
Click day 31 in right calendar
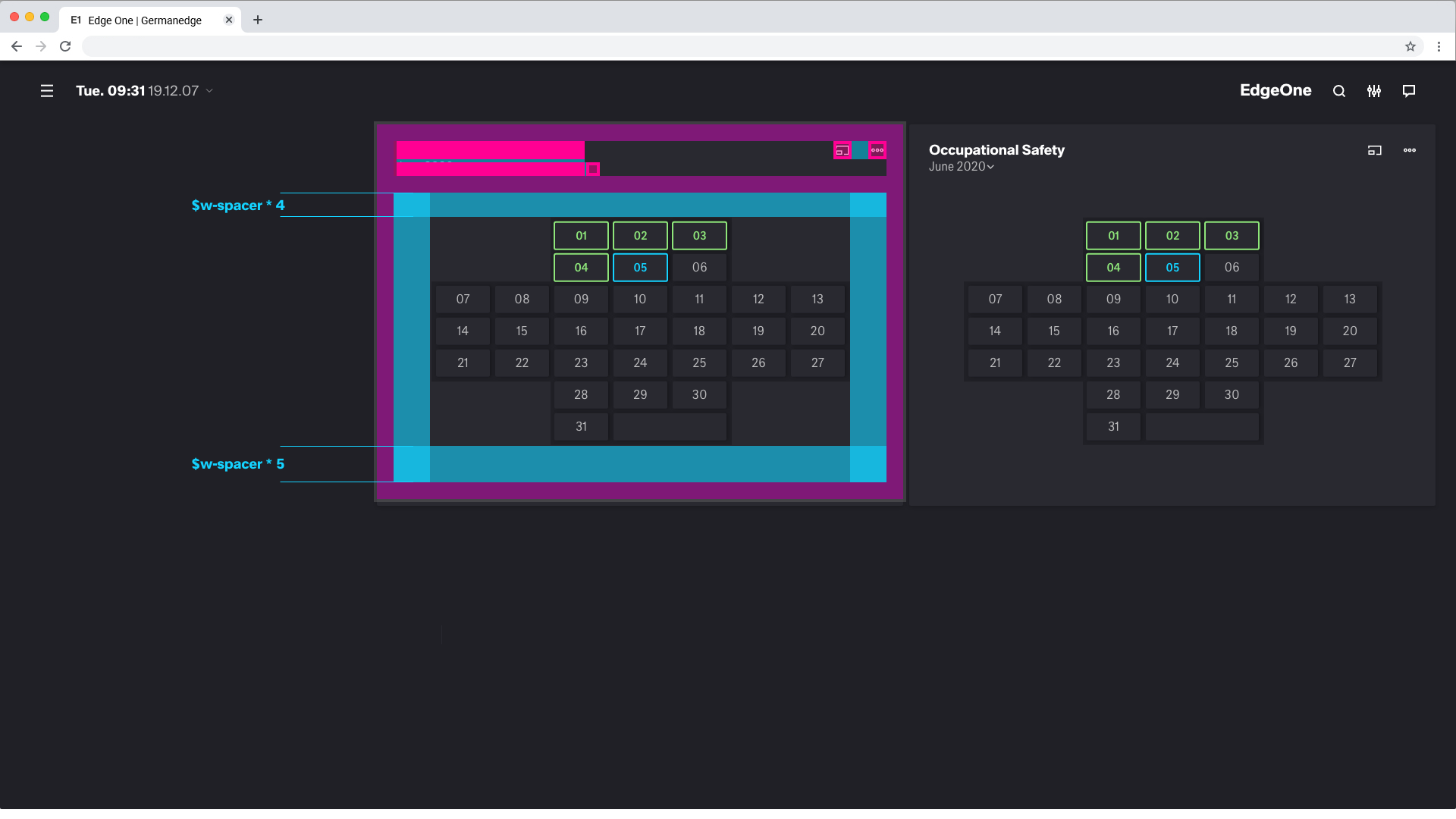tap(1113, 427)
